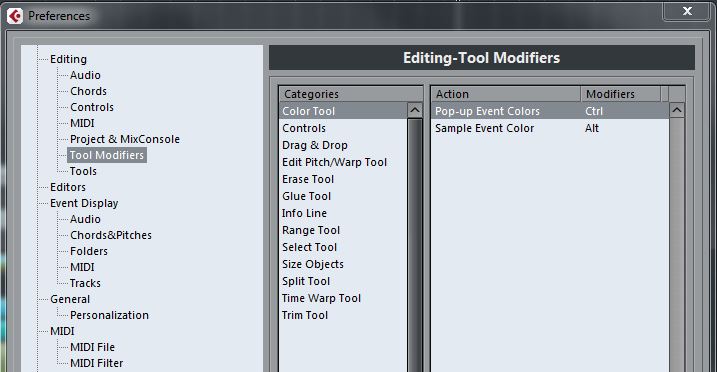Click the Categories list scroll-up arrow
717x372 pixels.
coord(414,111)
